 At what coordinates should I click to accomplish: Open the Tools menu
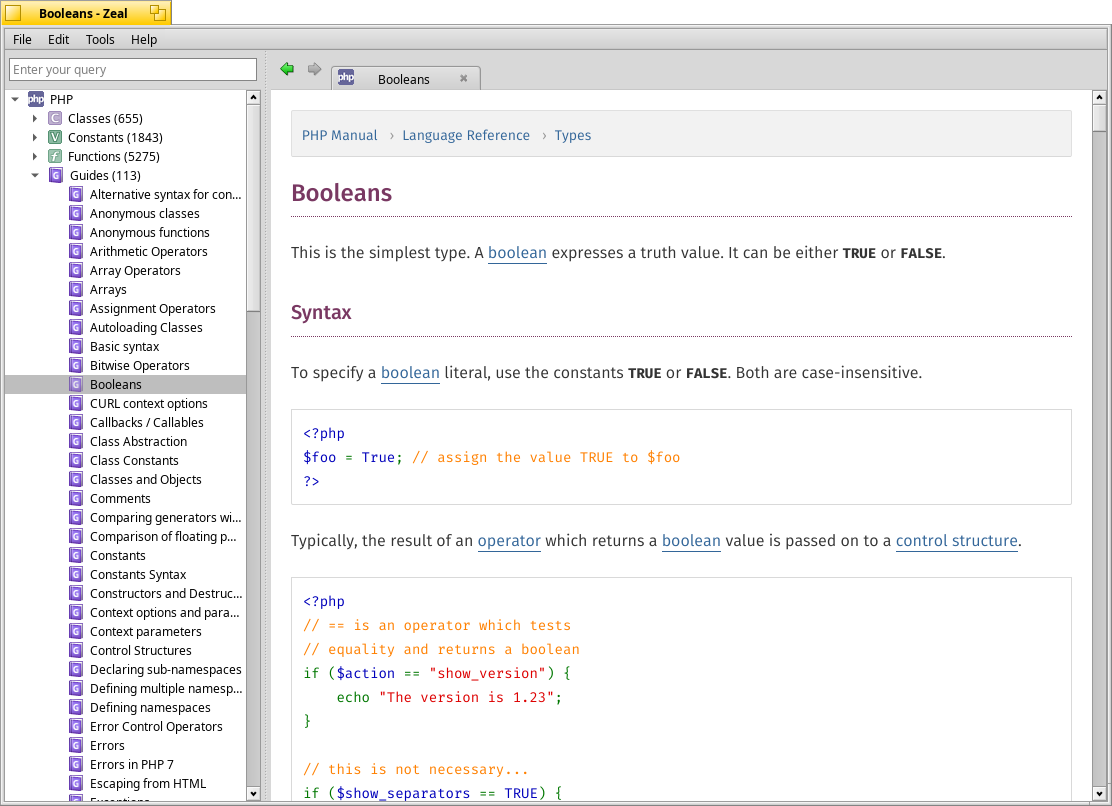pyautogui.click(x=100, y=40)
